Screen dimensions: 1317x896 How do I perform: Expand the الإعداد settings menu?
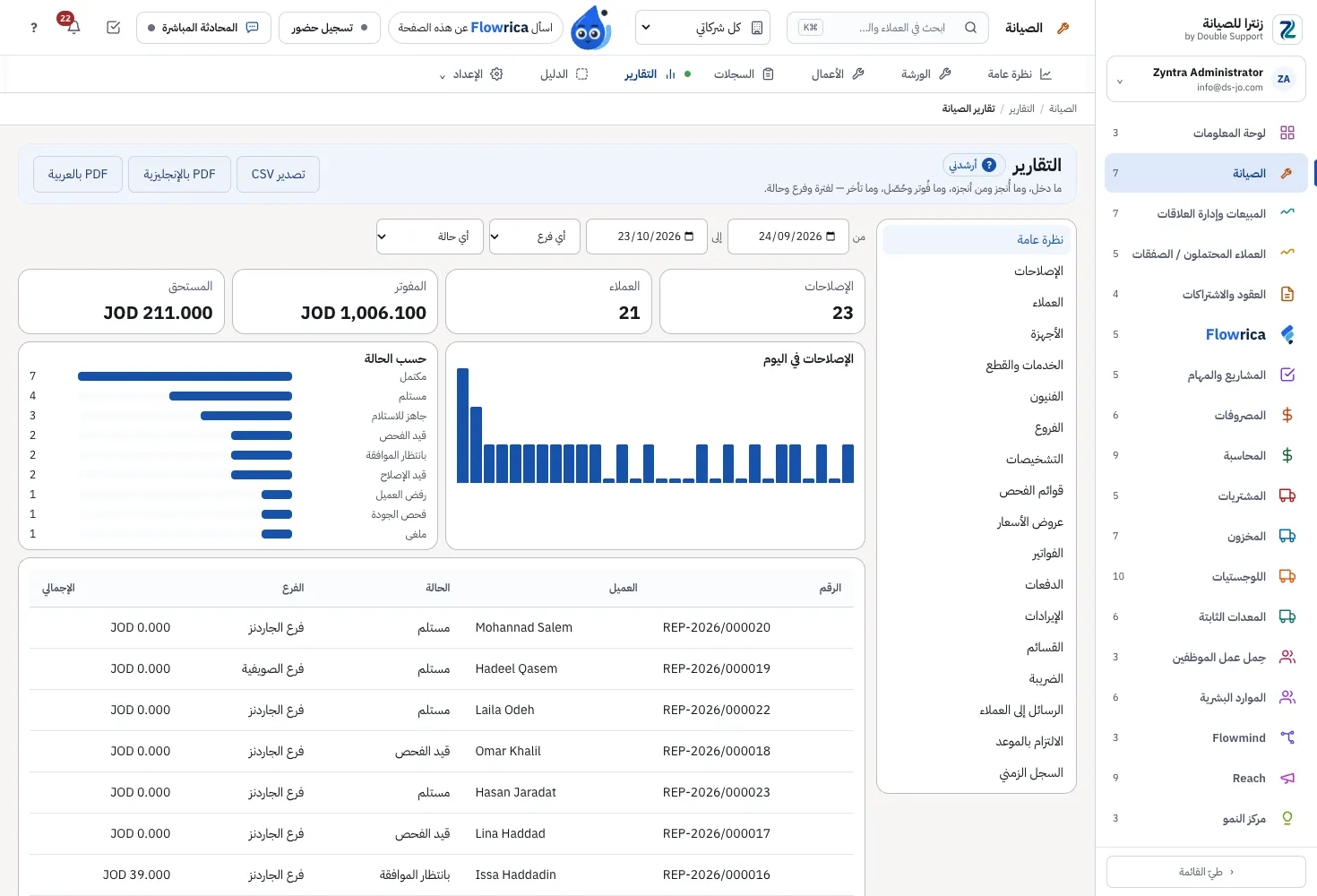[471, 74]
